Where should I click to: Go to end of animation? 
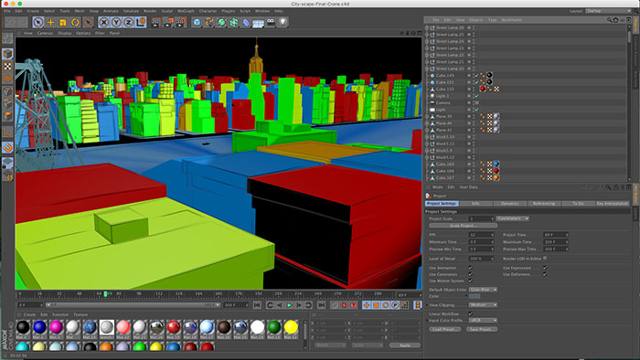click(x=321, y=305)
